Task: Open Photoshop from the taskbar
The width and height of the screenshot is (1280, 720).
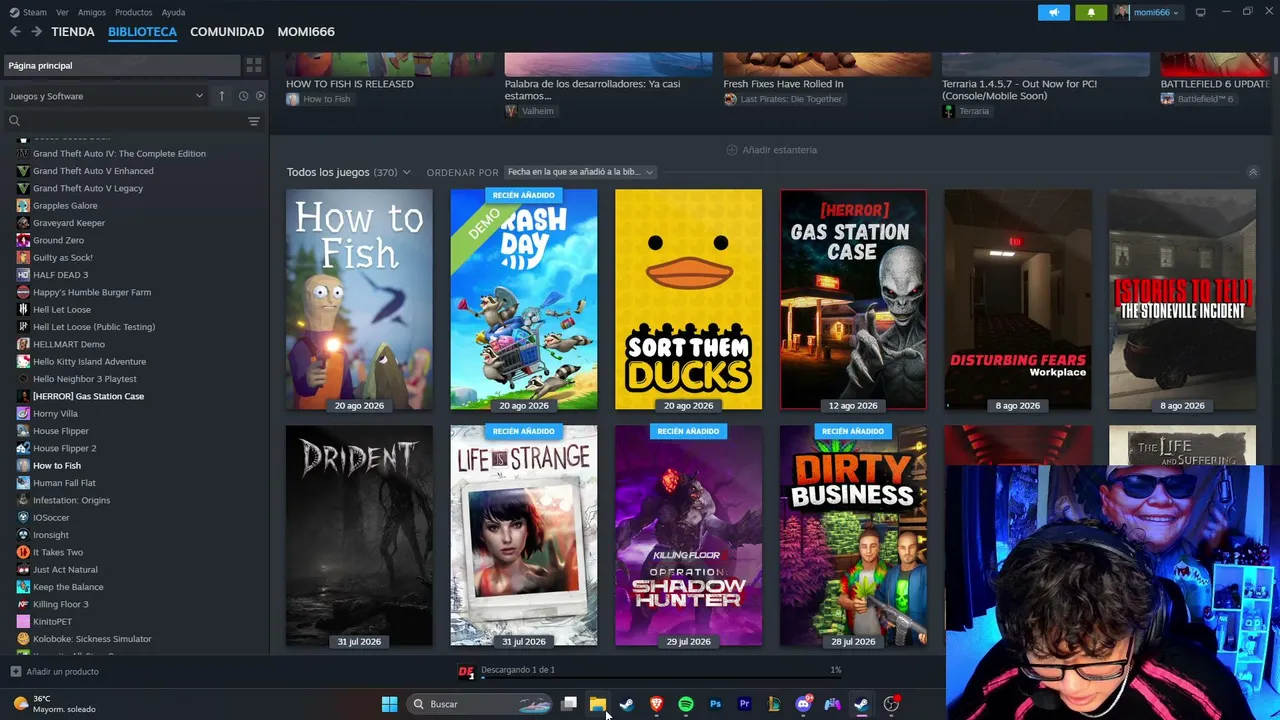Action: pyautogui.click(x=715, y=704)
